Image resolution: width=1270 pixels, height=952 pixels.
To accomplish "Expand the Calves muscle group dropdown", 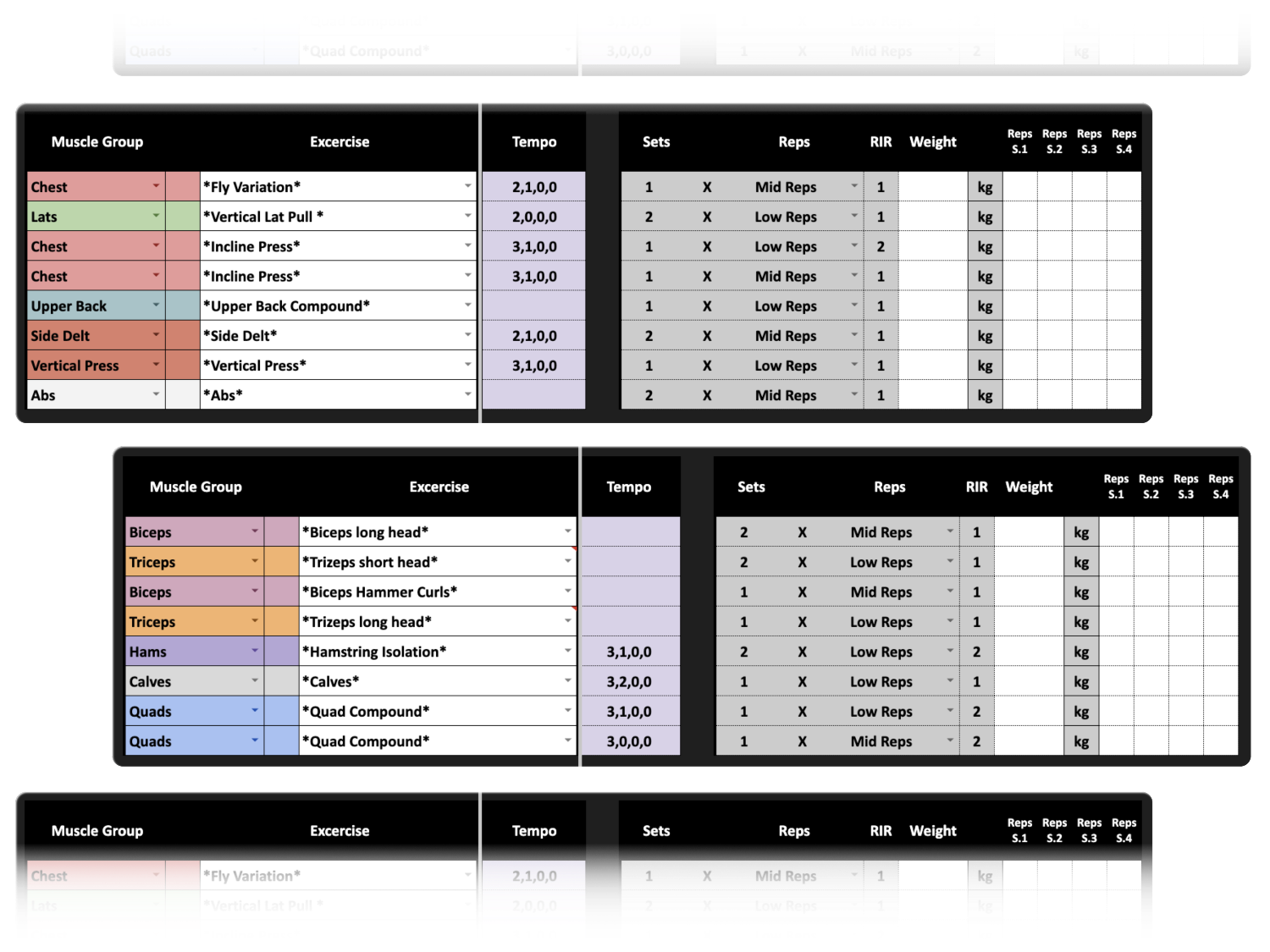I will 254,681.
